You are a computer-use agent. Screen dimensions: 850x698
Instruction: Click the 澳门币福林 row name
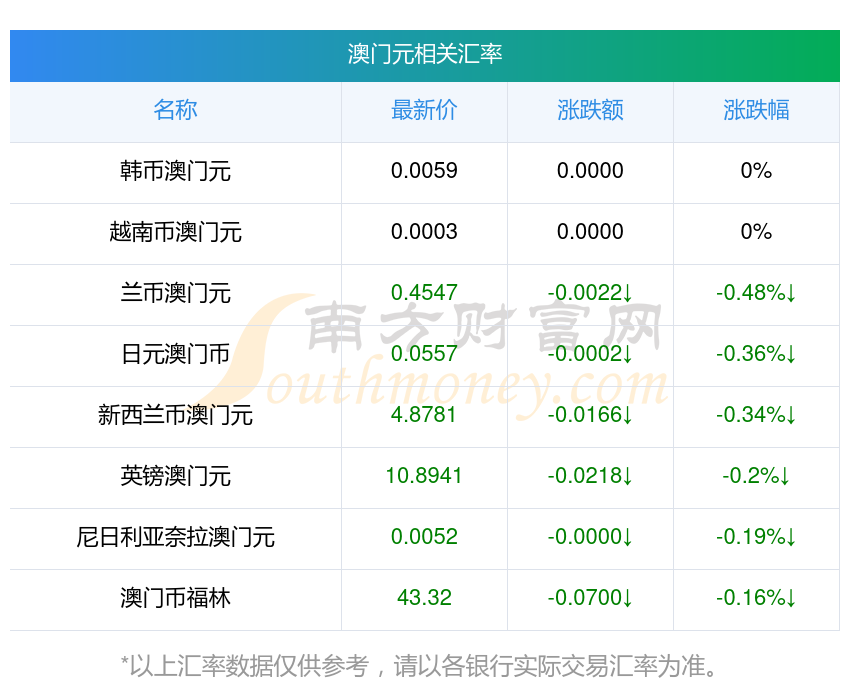coord(175,598)
